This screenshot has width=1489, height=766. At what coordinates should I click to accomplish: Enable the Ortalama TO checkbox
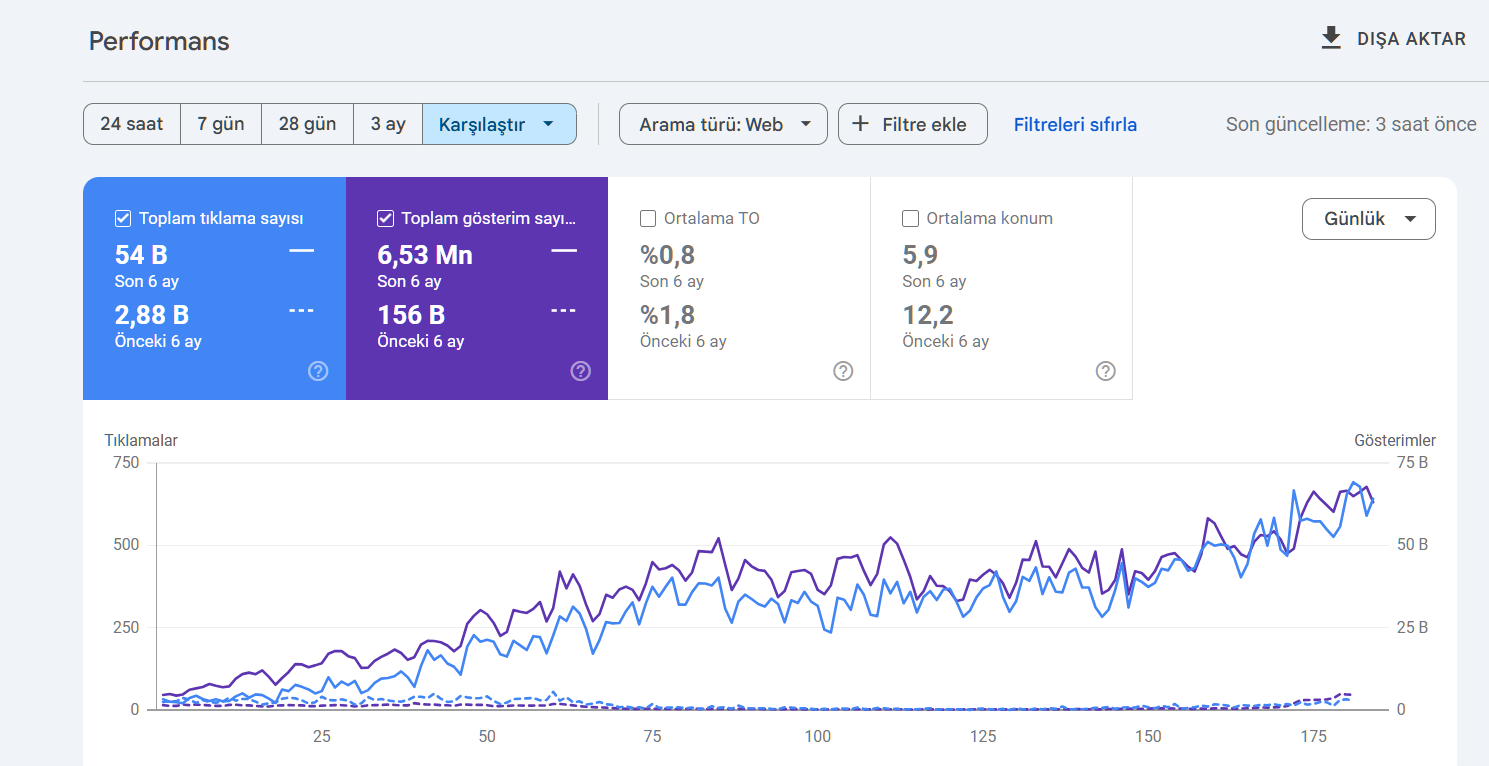point(648,218)
